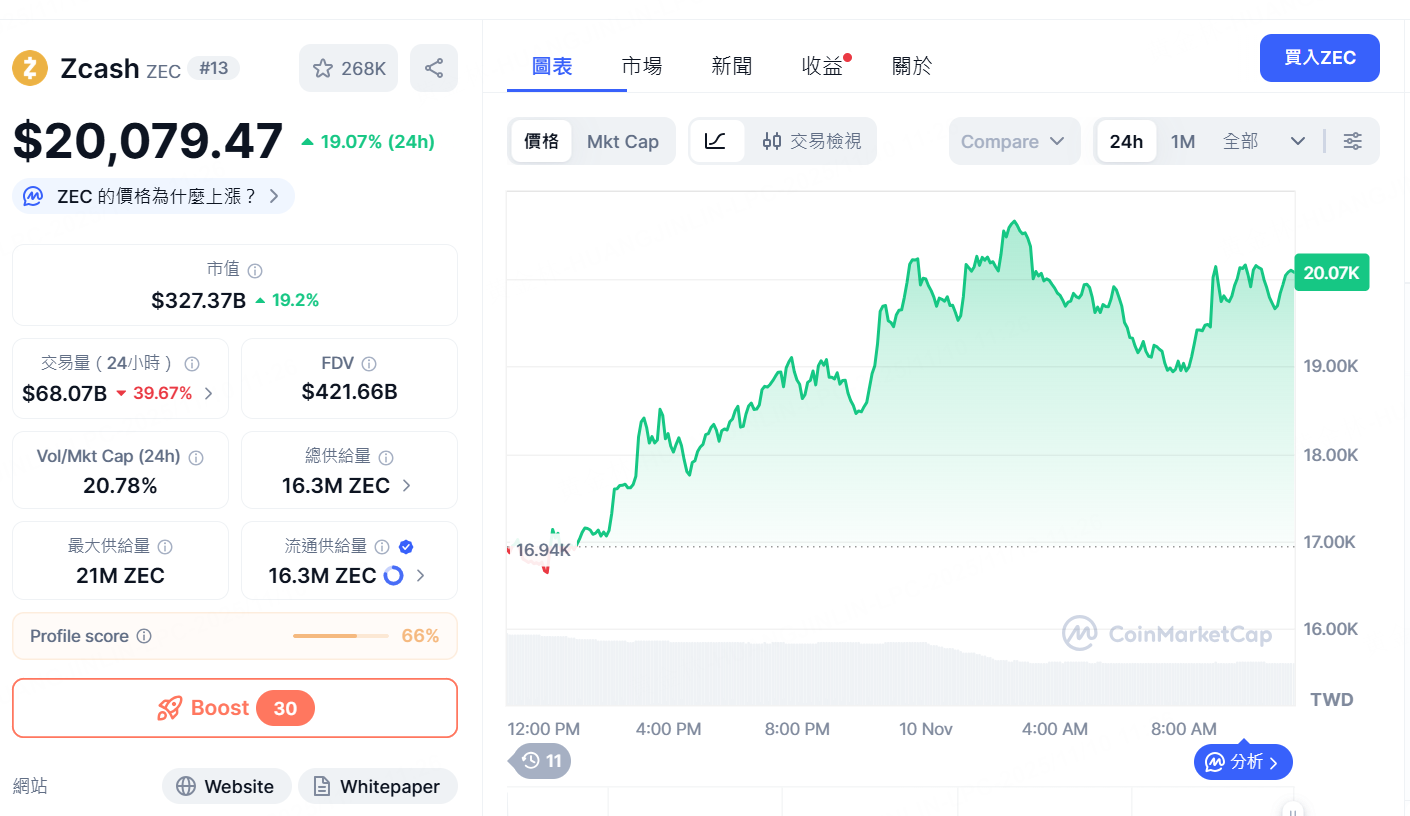1410x816 pixels.
Task: Click the Profile score progress bar
Action: pyautogui.click(x=340, y=636)
